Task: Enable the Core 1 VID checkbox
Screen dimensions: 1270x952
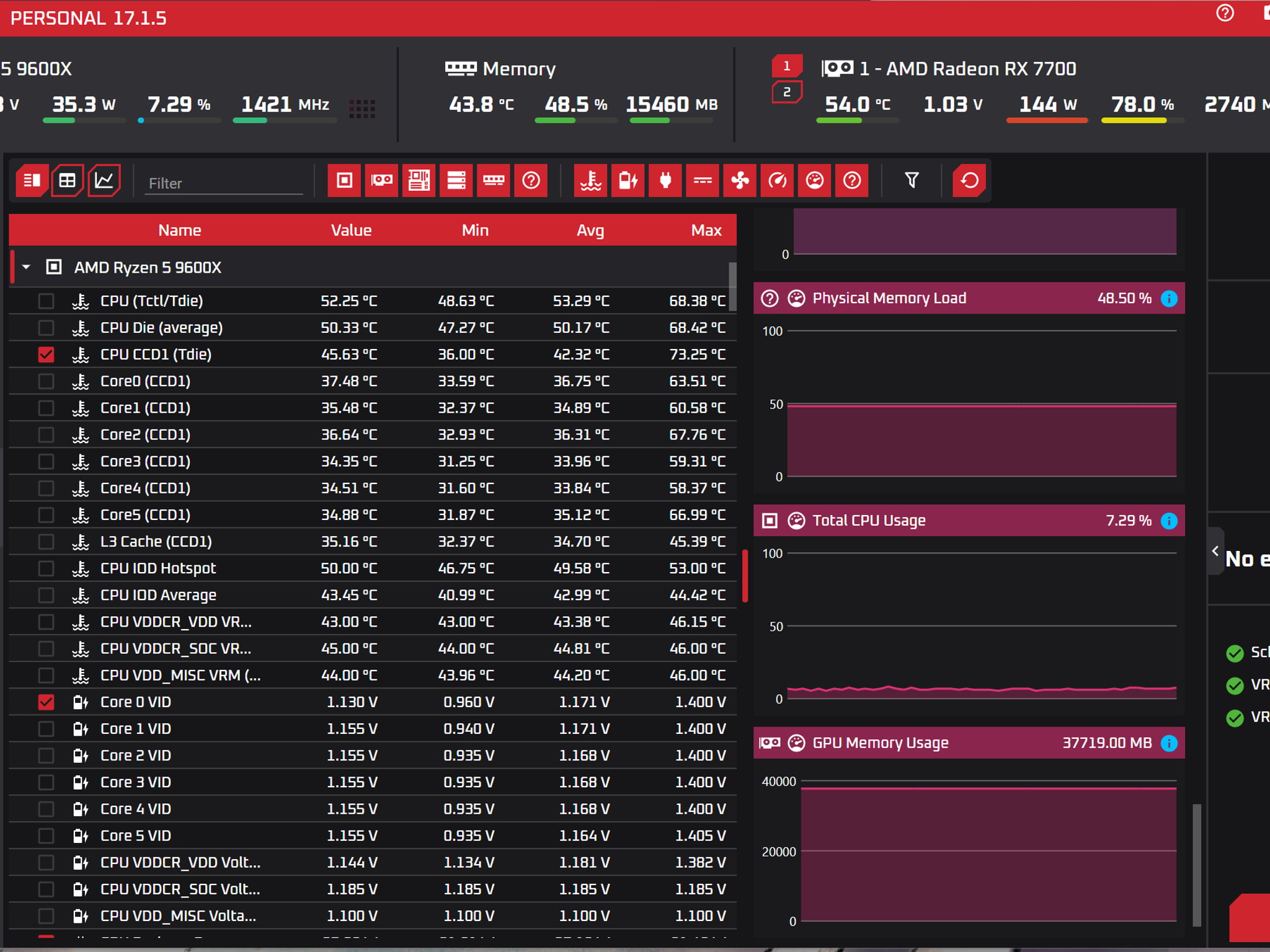Action: 46,729
